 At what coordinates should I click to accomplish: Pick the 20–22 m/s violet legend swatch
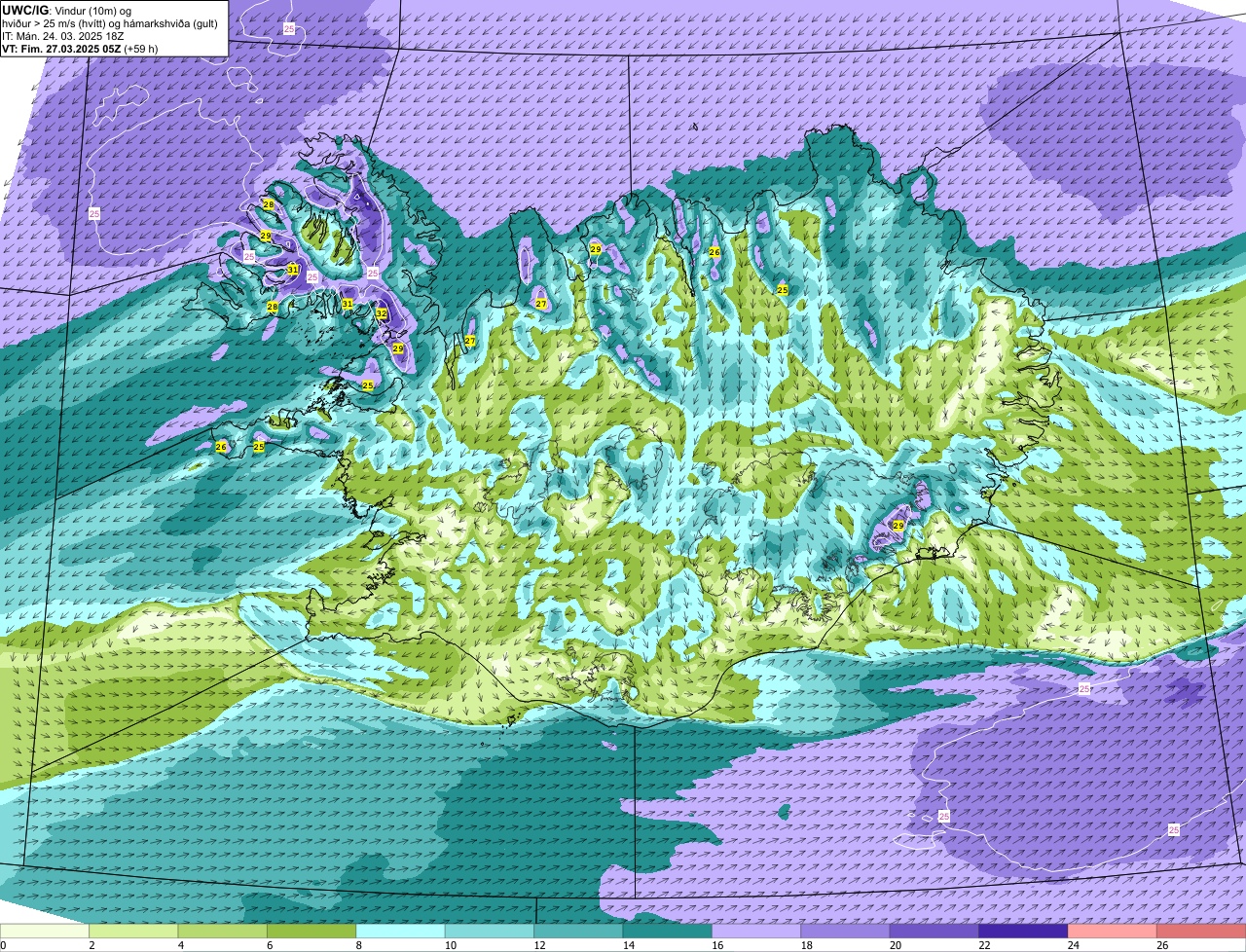934,931
